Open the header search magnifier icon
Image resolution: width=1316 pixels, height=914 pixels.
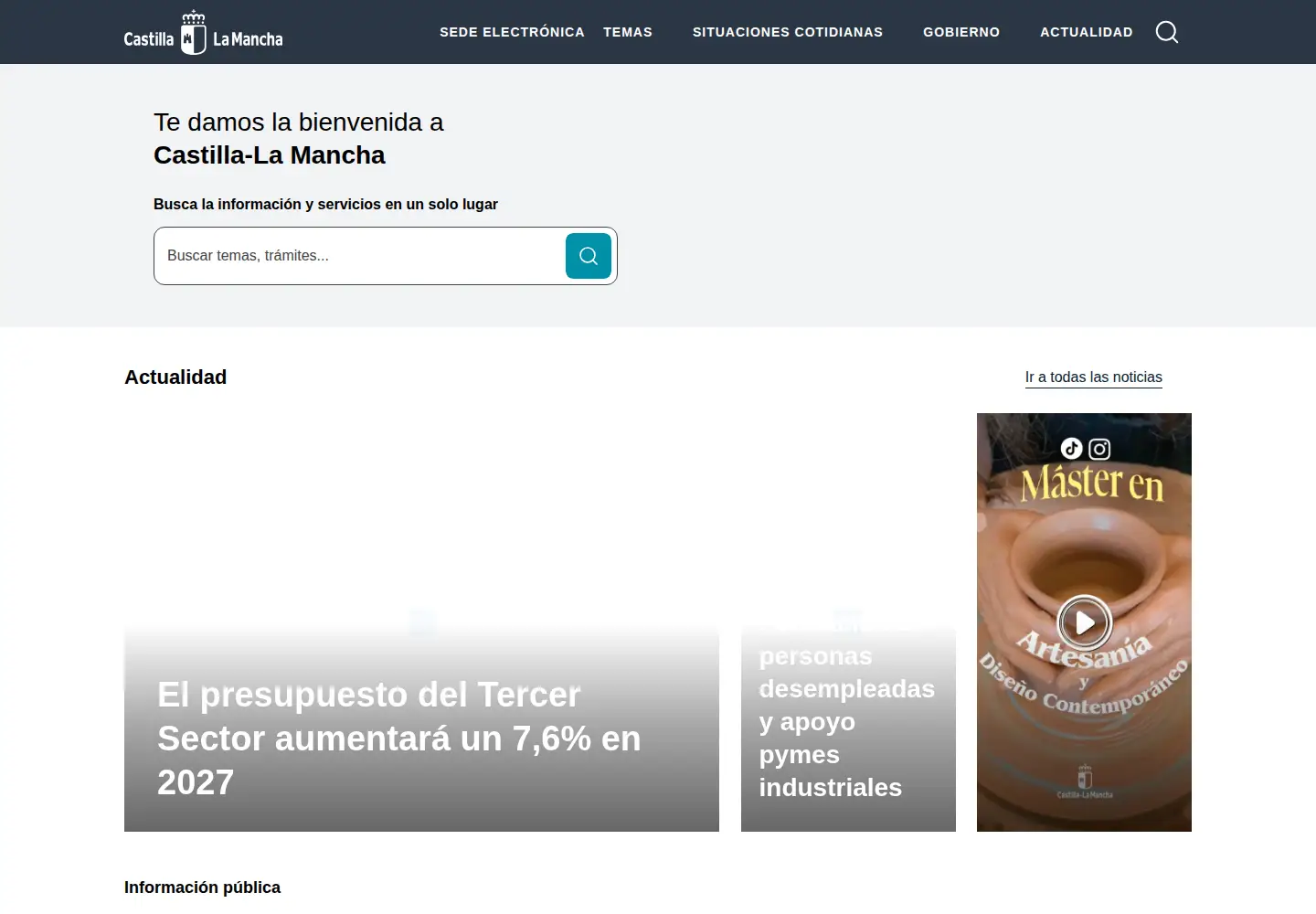[1167, 32]
